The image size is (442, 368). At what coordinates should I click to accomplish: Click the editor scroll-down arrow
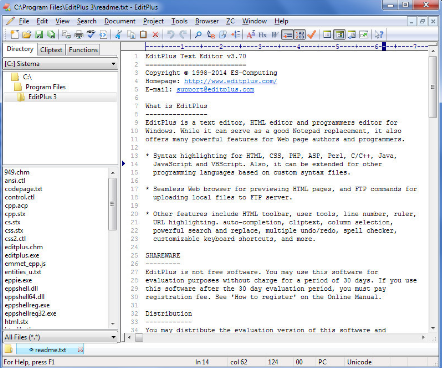(433, 328)
